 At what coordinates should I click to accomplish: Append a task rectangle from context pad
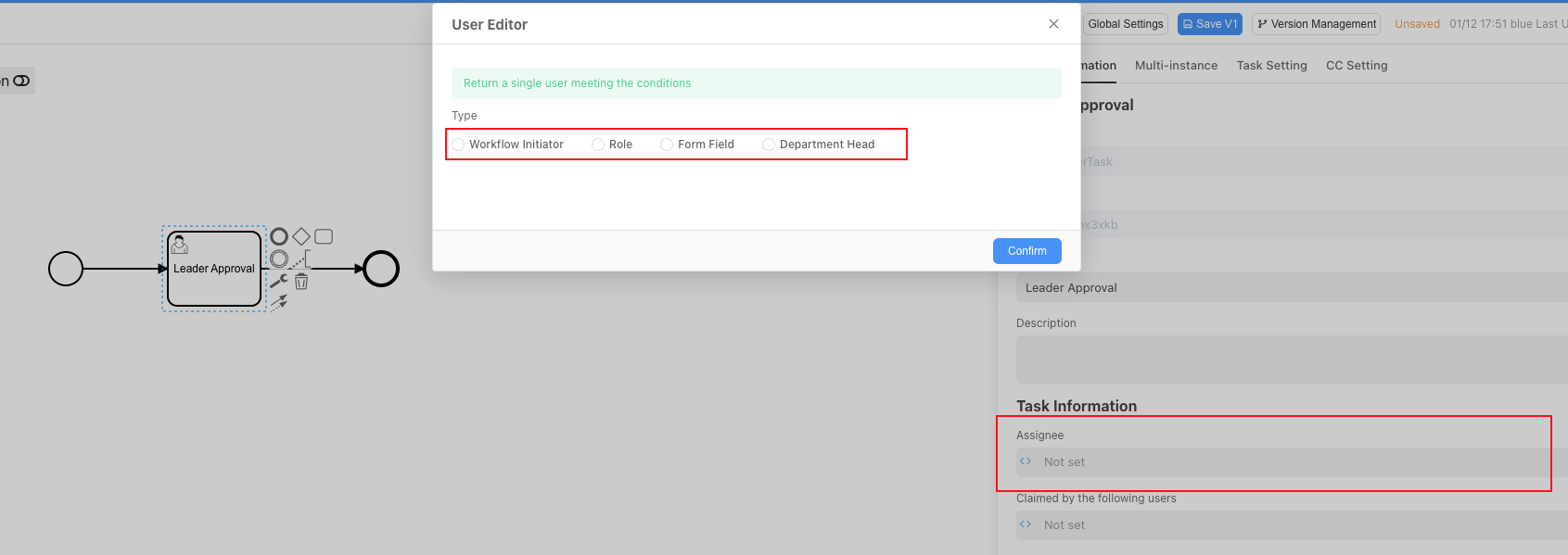click(324, 236)
